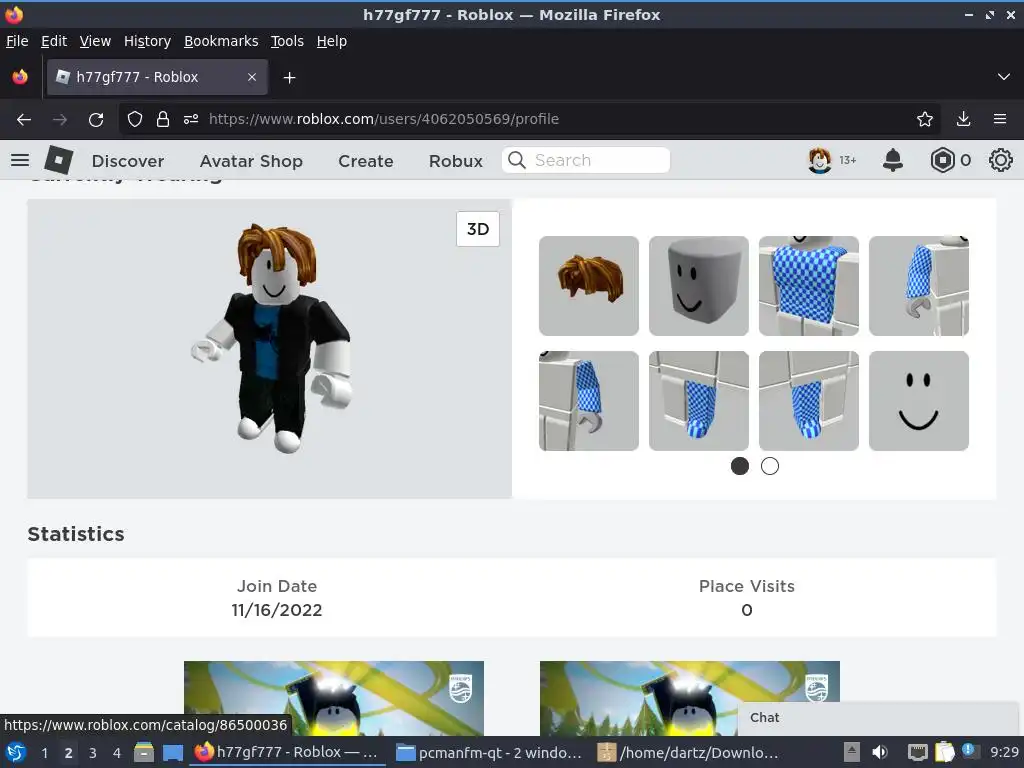Screen dimensions: 1024x768
Task: Go to the Avatar Shop
Action: click(251, 161)
